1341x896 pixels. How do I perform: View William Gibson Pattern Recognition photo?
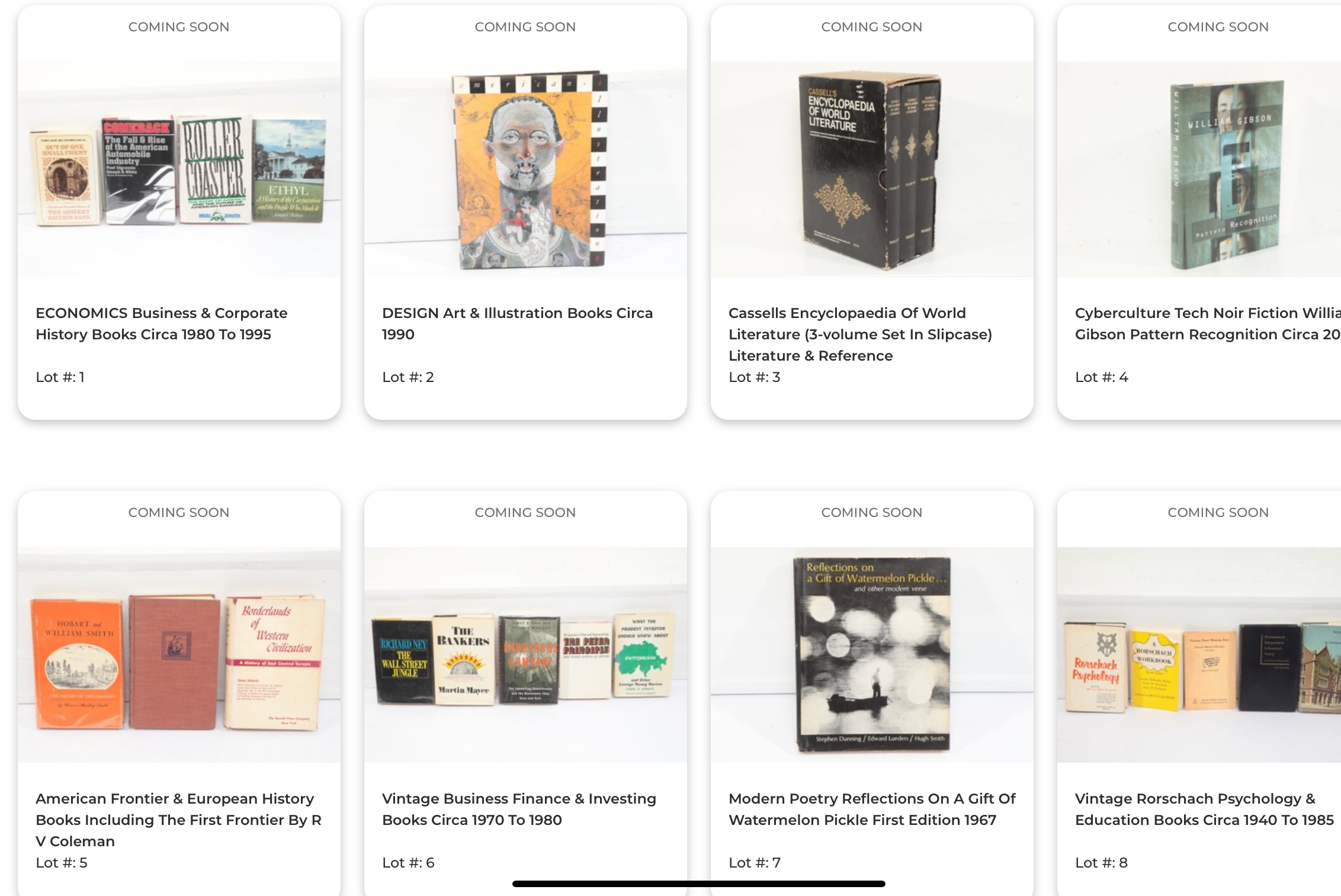[x=1199, y=169]
